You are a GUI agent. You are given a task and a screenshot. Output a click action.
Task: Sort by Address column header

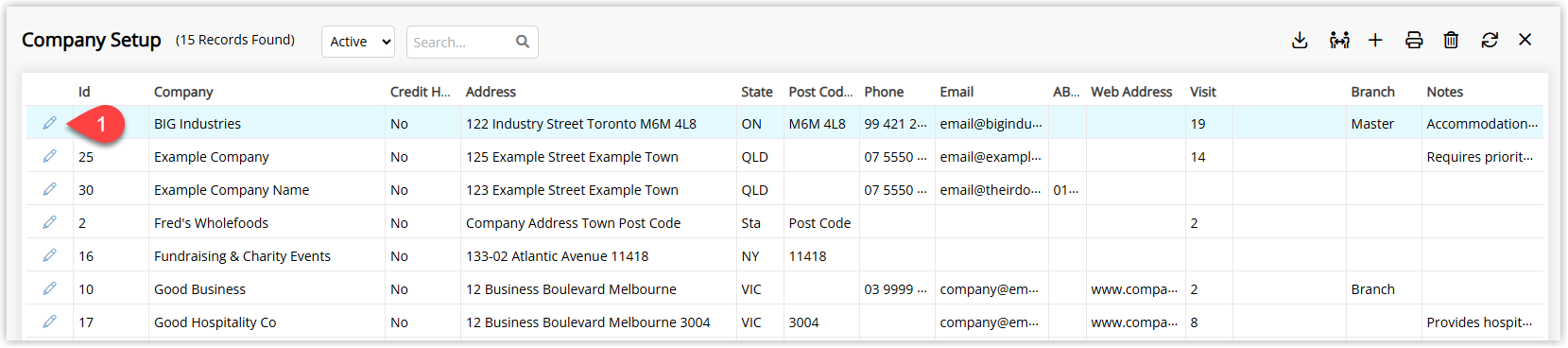coord(491,92)
